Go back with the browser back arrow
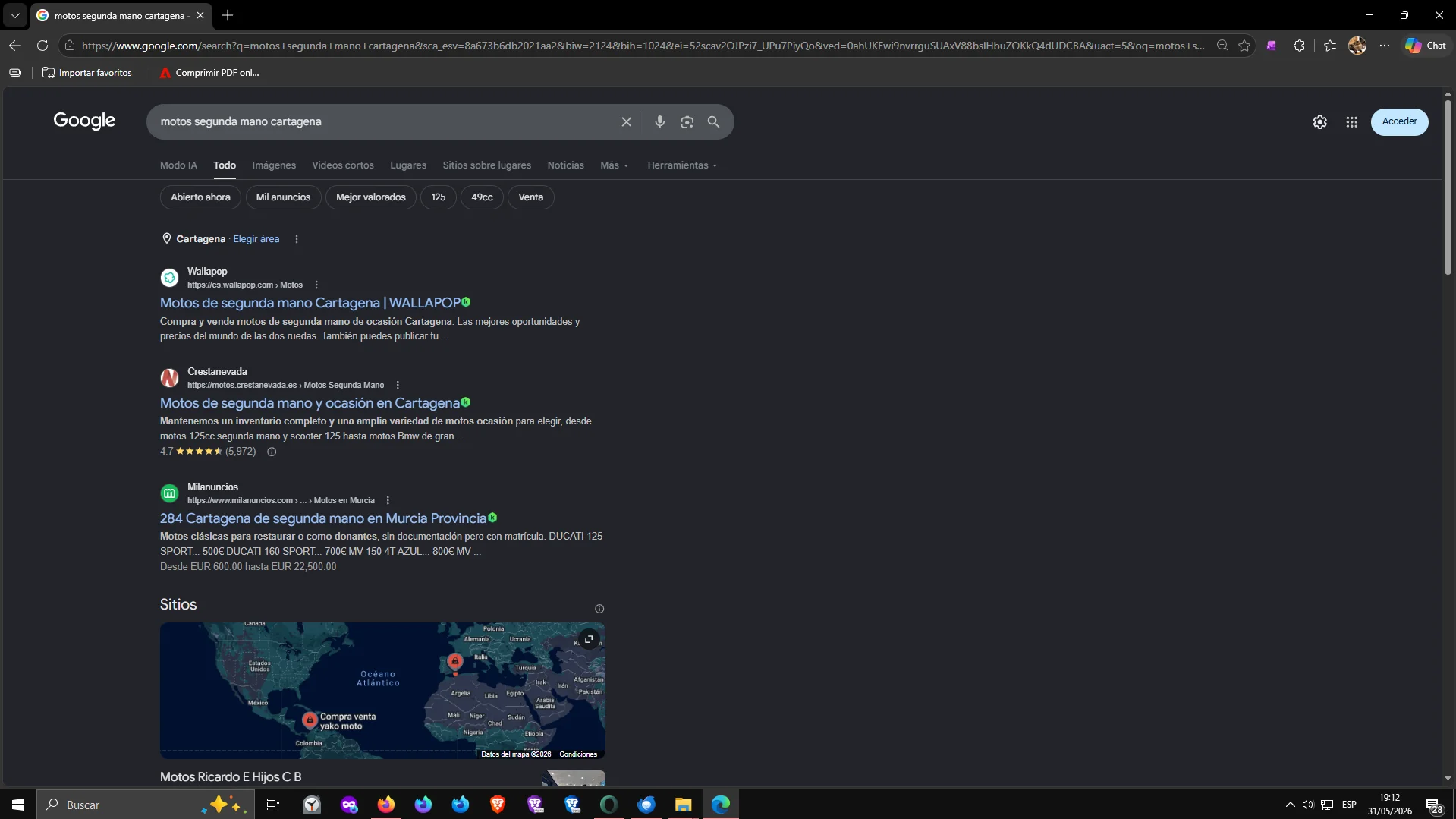 (x=14, y=46)
